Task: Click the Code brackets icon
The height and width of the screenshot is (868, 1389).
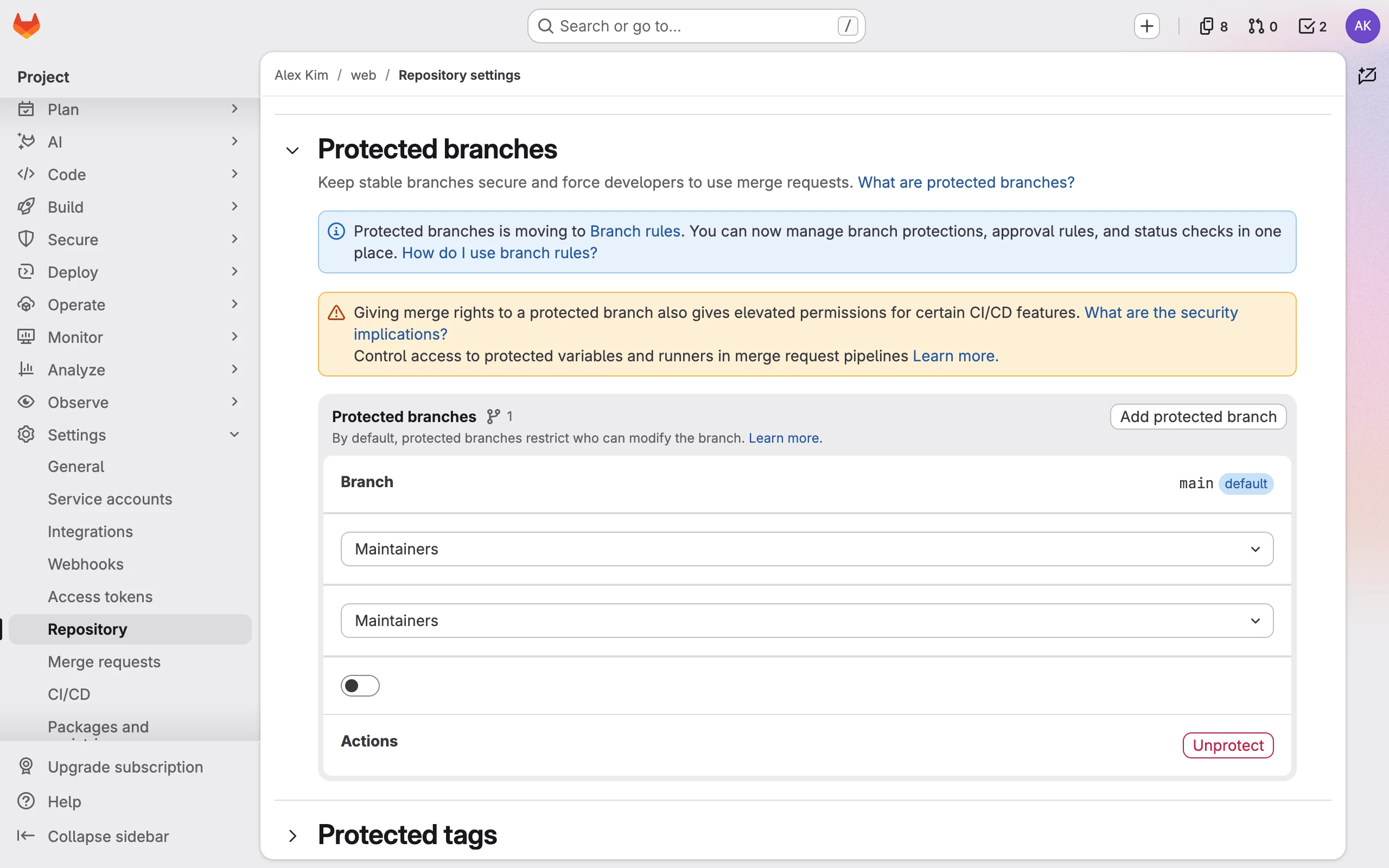Action: point(26,174)
